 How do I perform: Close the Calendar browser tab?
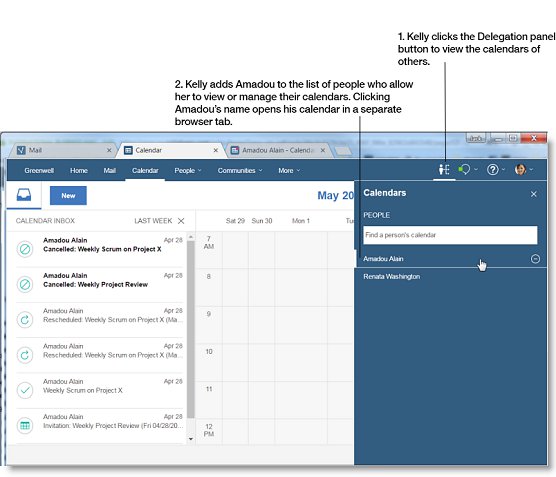(x=216, y=150)
